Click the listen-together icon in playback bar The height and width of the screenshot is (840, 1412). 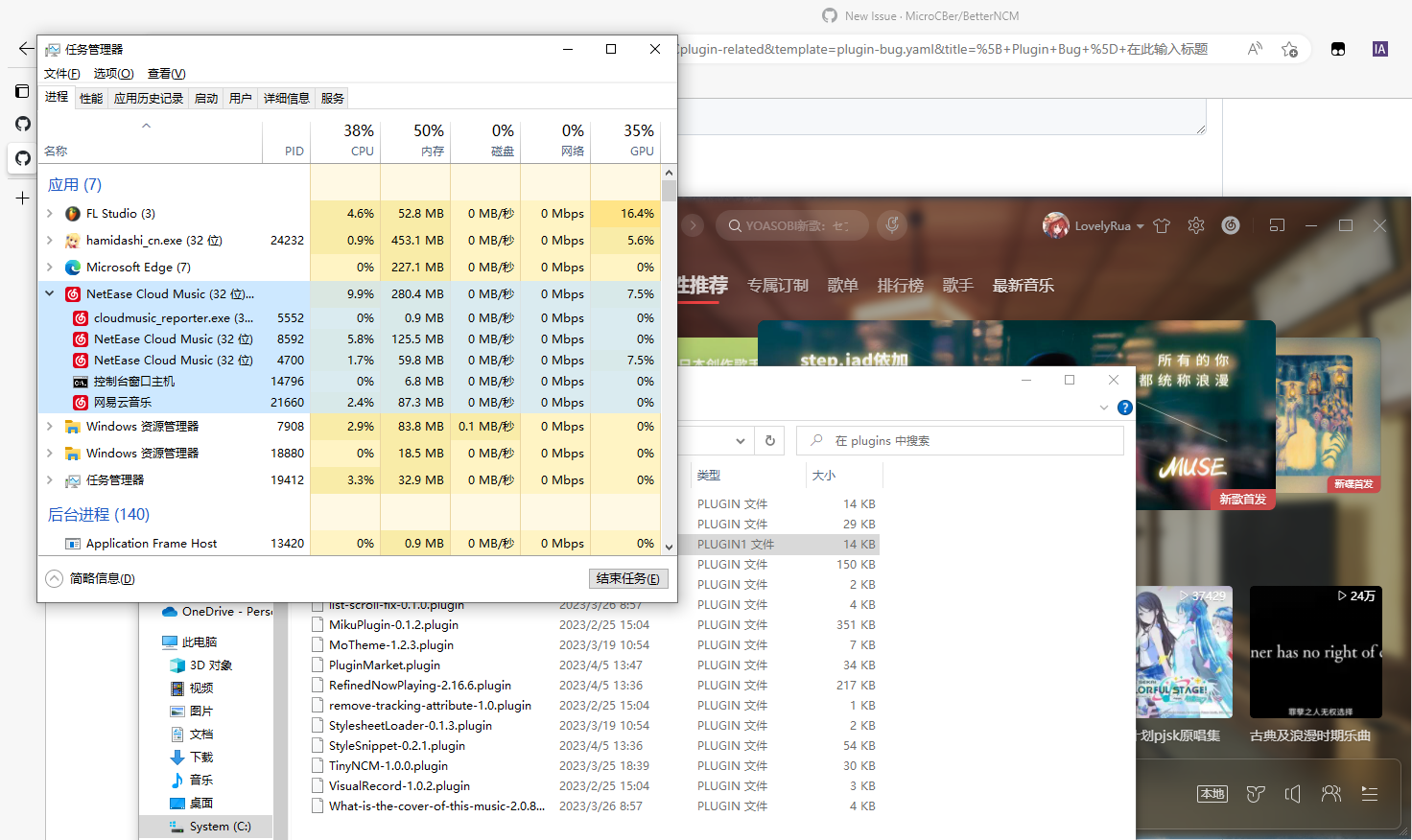pos(1331,794)
